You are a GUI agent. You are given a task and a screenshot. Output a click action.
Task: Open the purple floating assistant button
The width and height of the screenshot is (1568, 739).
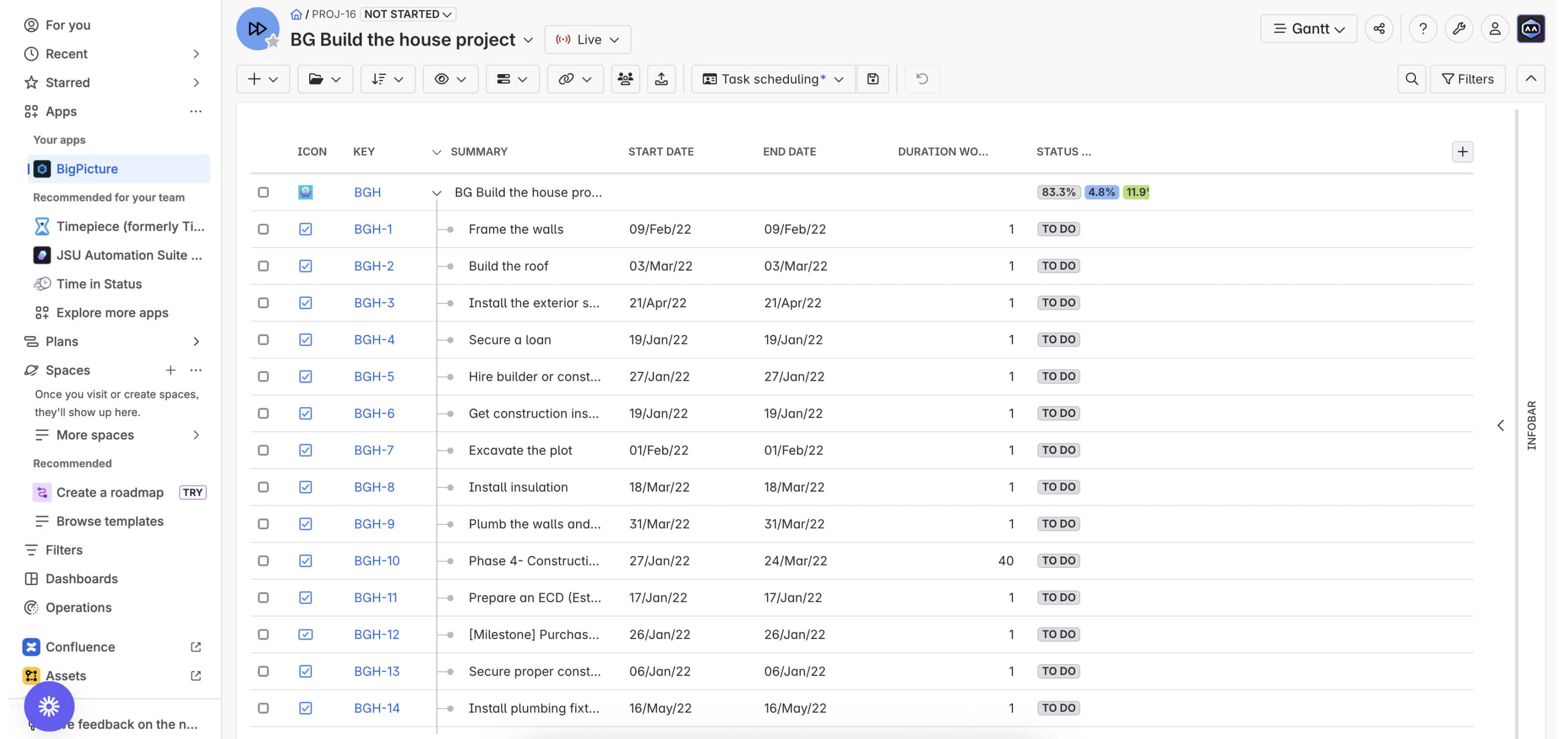(x=49, y=706)
